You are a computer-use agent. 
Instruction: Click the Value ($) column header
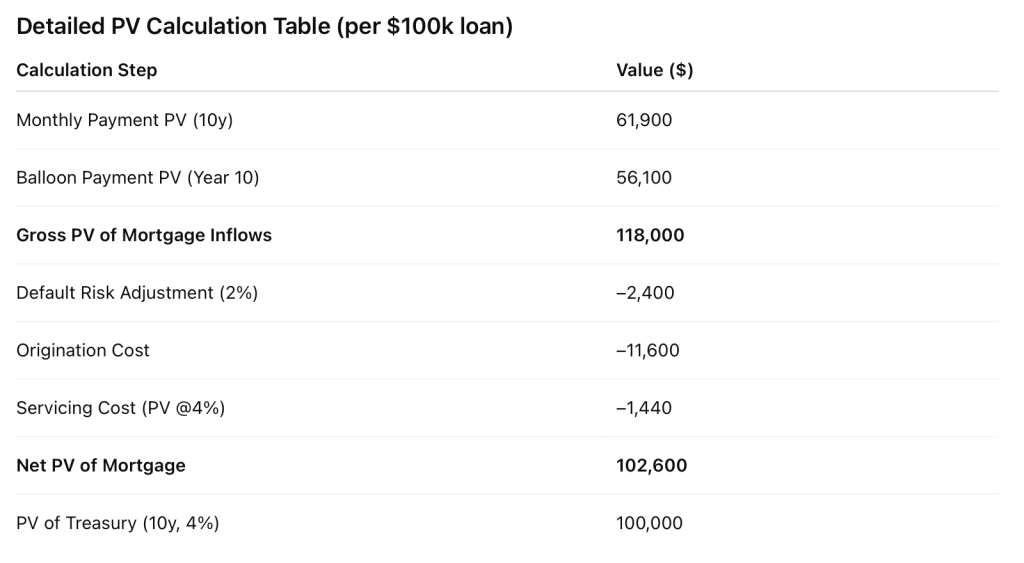pyautogui.click(x=654, y=70)
